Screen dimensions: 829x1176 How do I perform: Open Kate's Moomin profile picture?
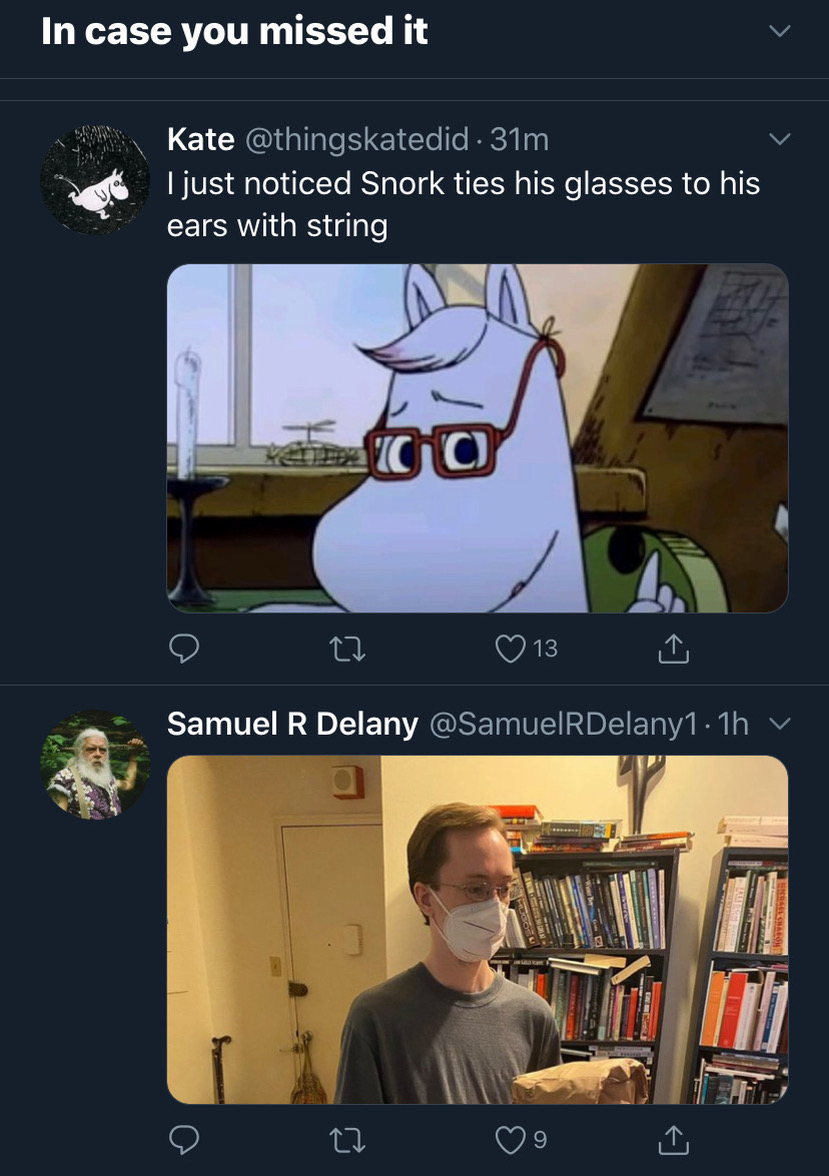(95, 181)
